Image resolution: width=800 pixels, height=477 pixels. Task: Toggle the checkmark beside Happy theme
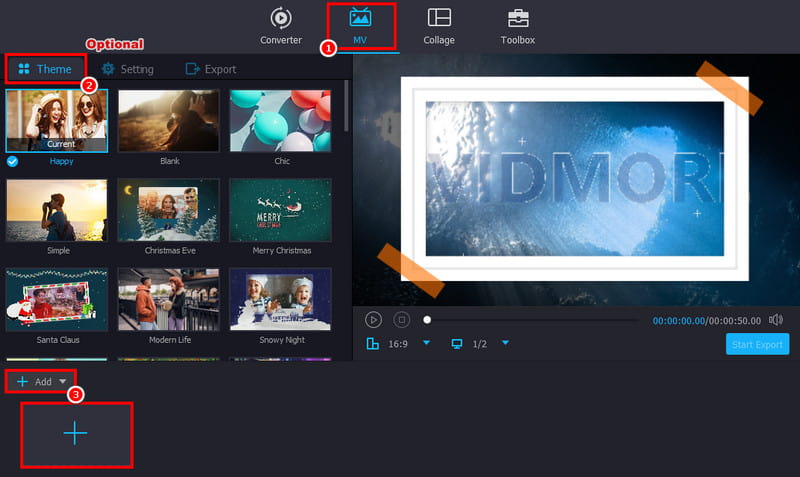pos(12,161)
